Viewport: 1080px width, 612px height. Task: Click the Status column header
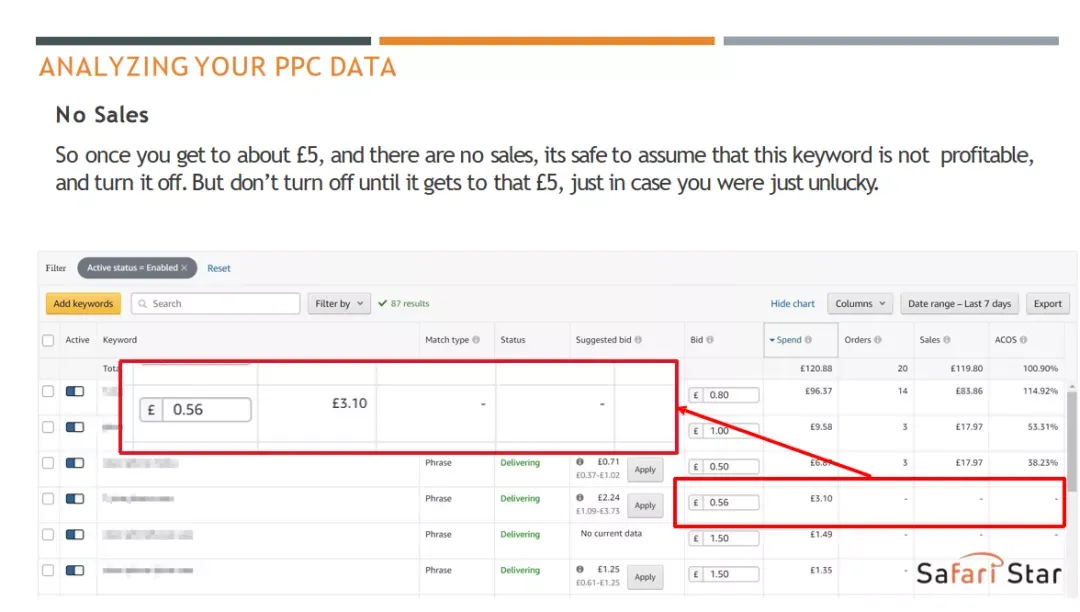(512, 340)
